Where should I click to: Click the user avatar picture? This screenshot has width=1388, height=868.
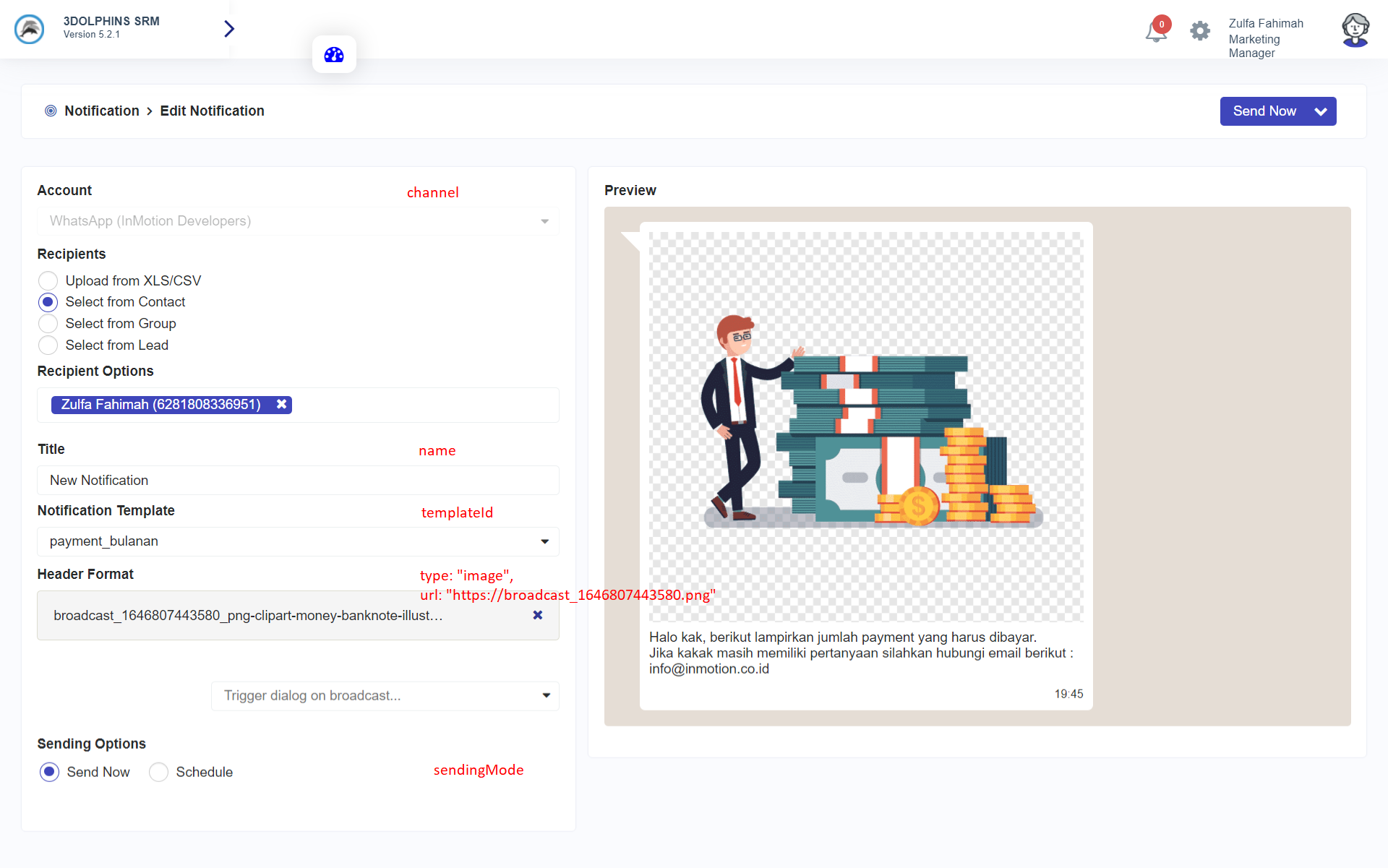[1355, 30]
